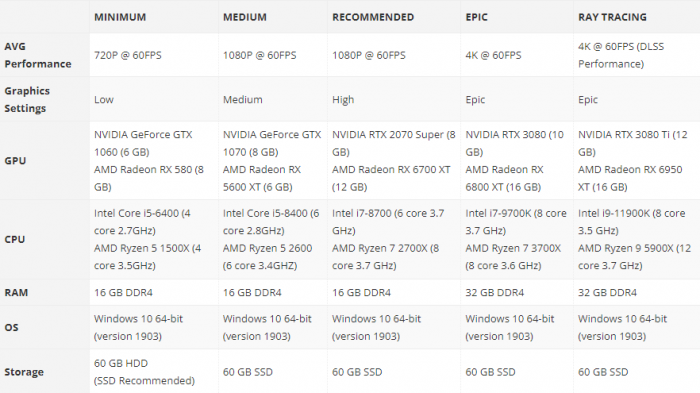The width and height of the screenshot is (700, 393).
Task: Click the EPIC column header
Action: [x=476, y=17]
